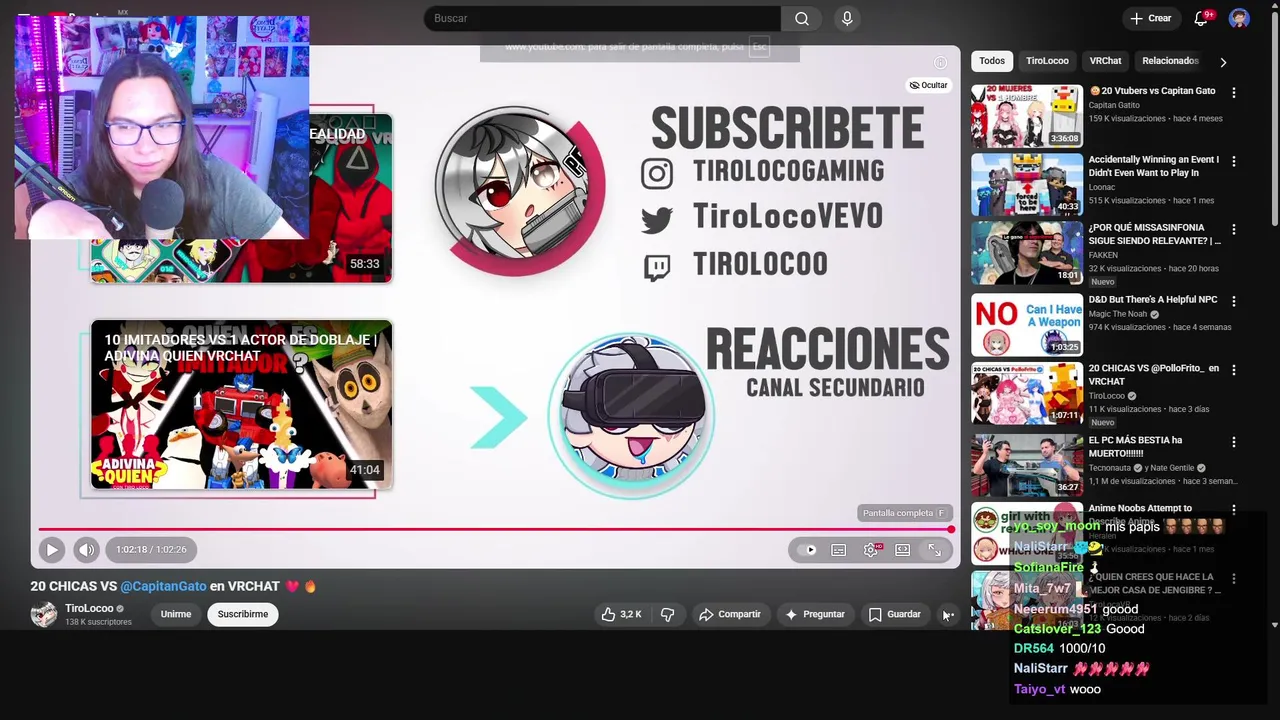Select the Todos chip

click(x=992, y=61)
